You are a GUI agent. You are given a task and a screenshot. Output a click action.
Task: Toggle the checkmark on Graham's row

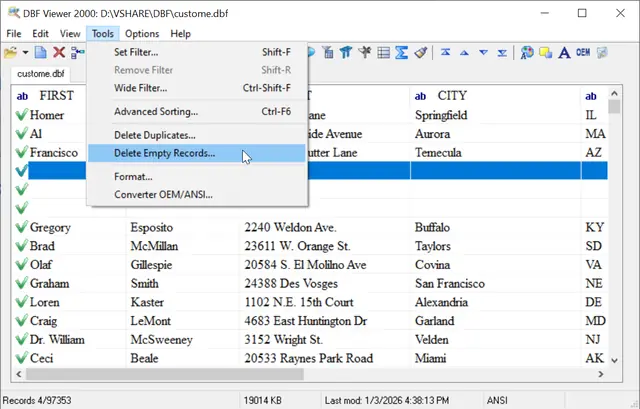(x=22, y=283)
